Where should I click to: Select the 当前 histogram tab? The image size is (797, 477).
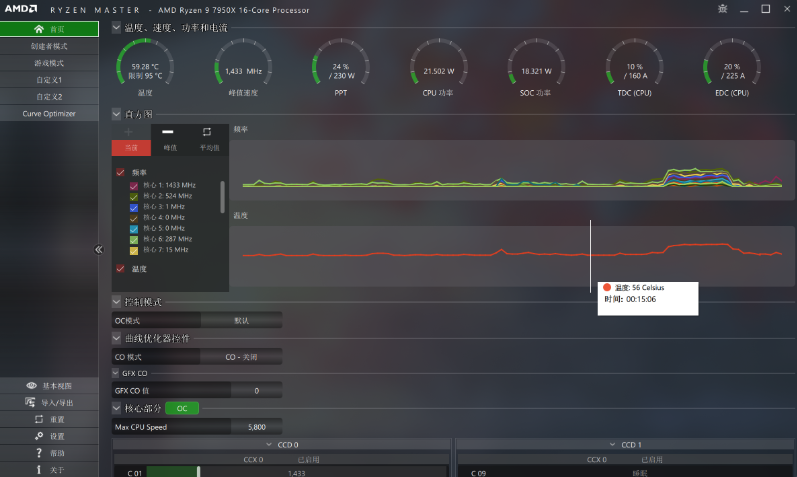131,147
